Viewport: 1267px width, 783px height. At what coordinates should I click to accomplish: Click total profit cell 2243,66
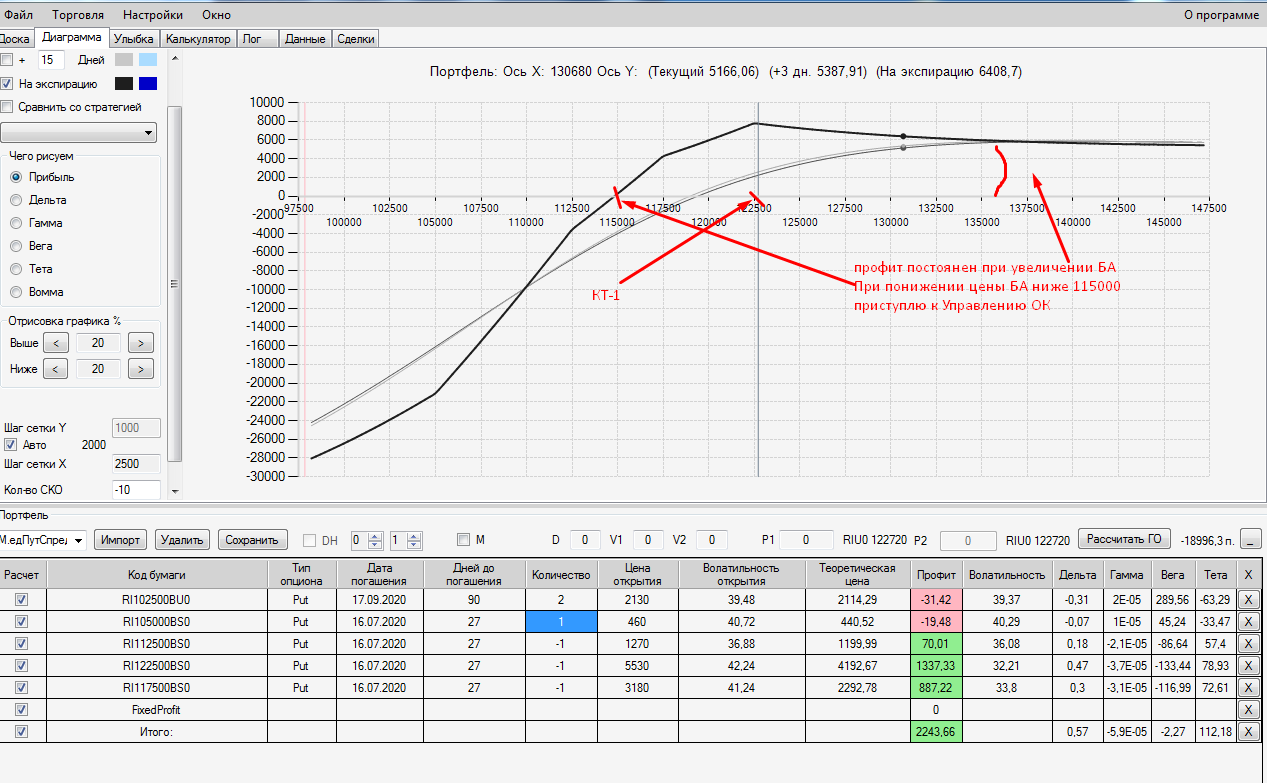point(936,732)
